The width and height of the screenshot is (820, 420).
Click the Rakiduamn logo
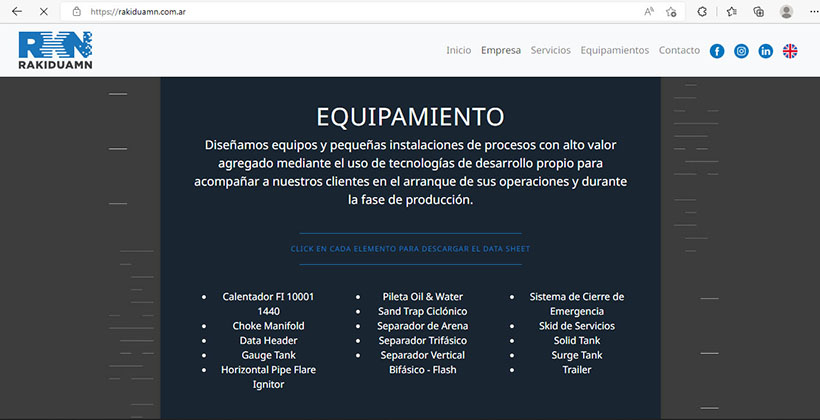pos(55,50)
